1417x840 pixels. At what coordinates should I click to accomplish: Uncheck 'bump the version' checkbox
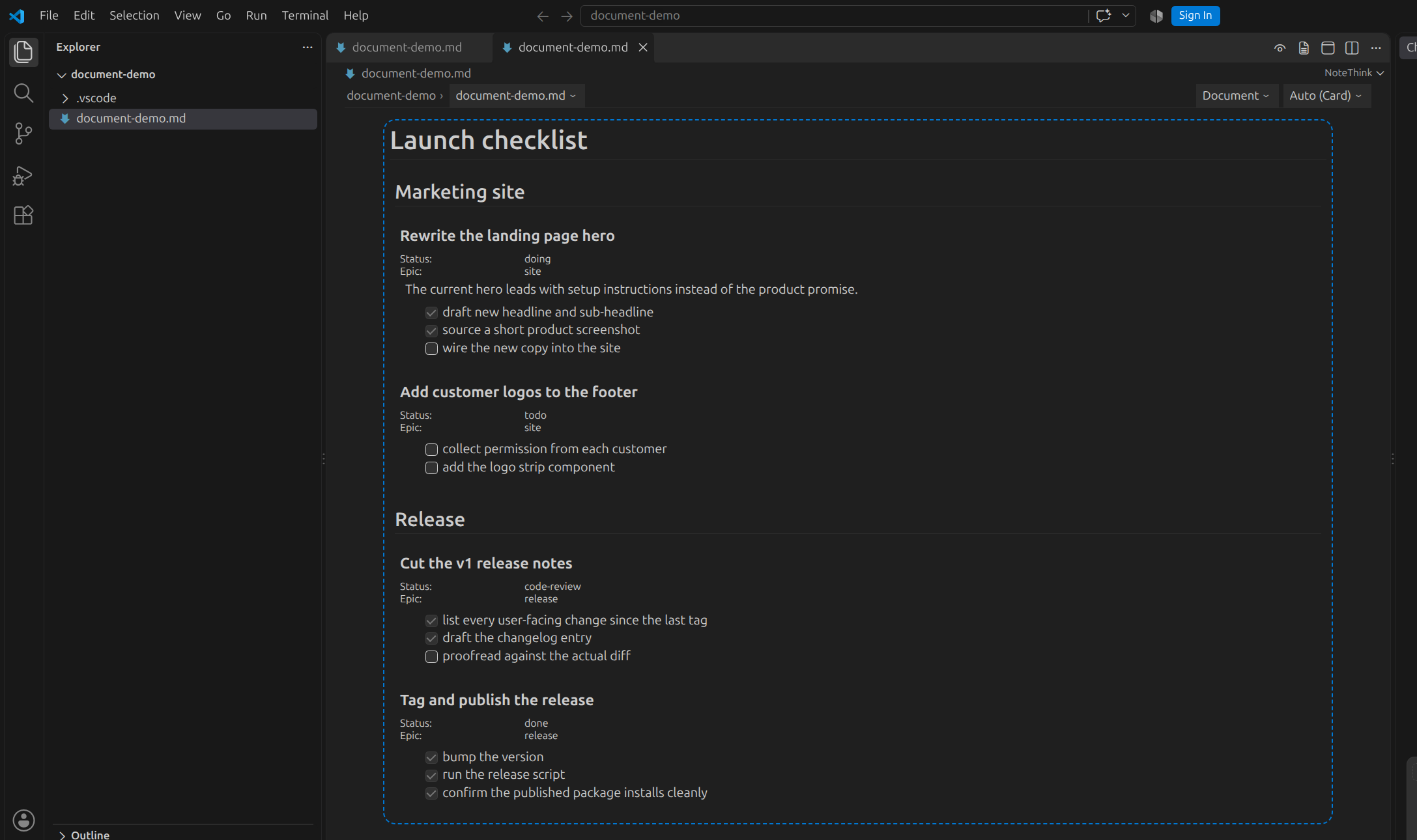431,757
